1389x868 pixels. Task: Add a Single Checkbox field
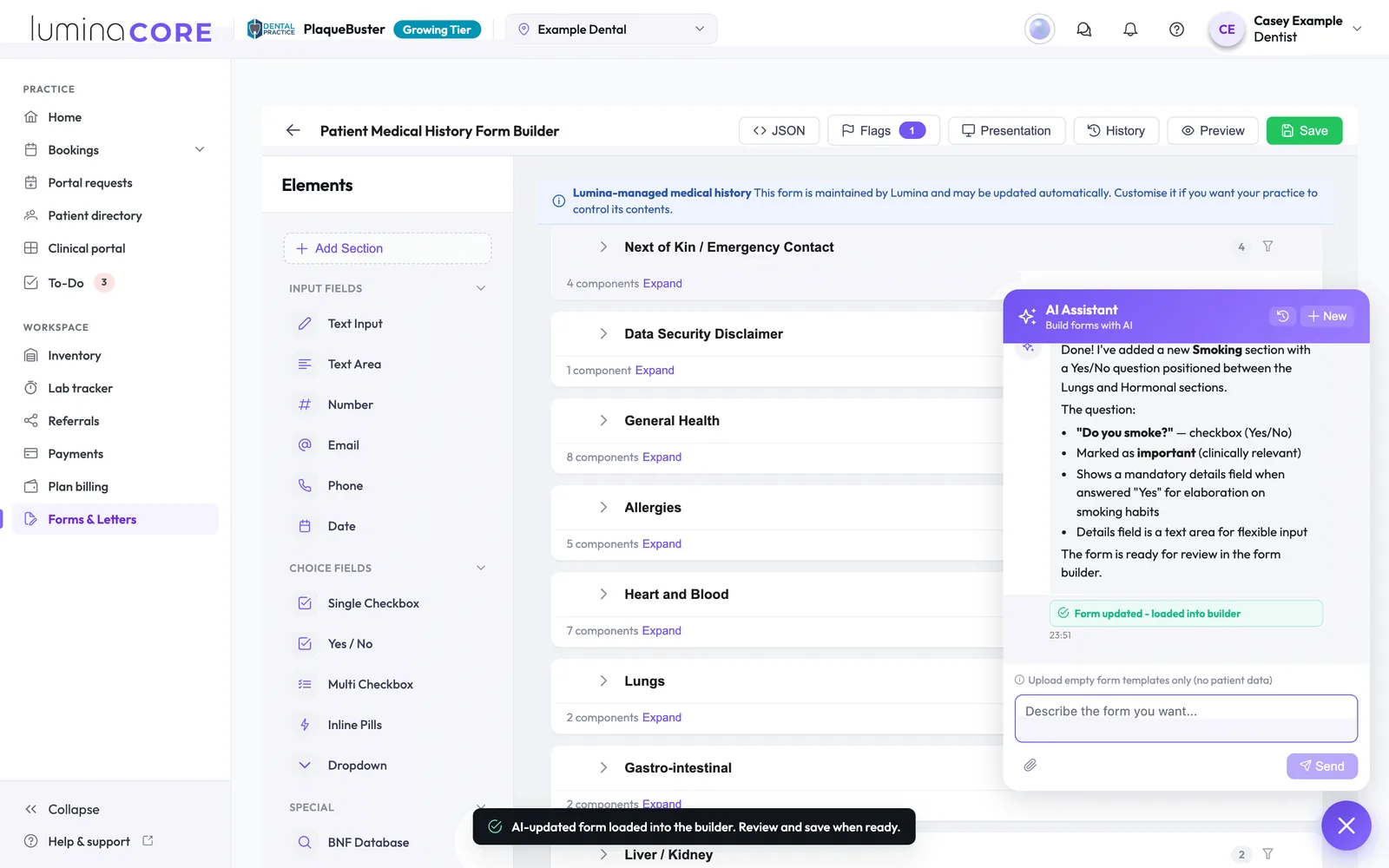click(x=388, y=603)
